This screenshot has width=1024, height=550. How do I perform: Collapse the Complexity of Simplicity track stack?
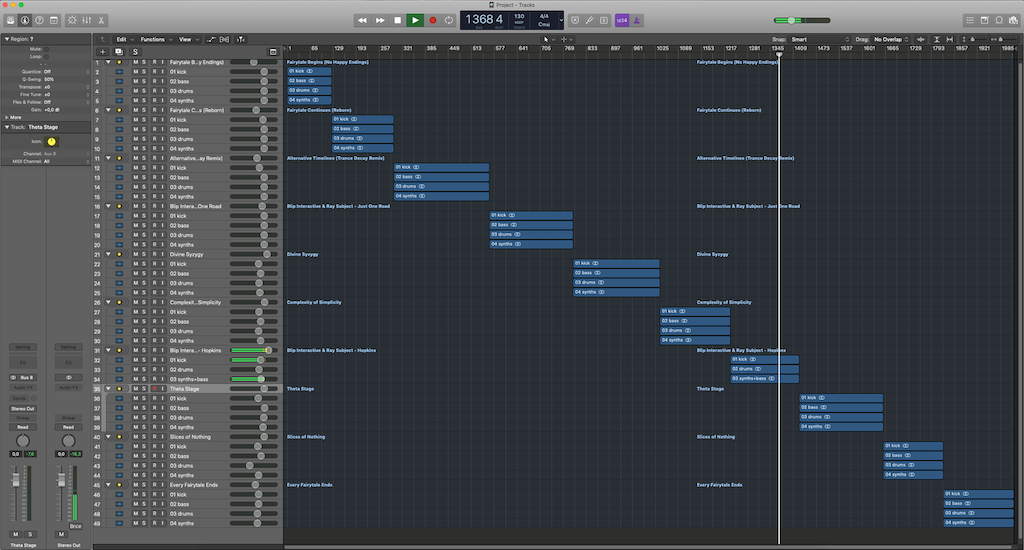tap(108, 302)
